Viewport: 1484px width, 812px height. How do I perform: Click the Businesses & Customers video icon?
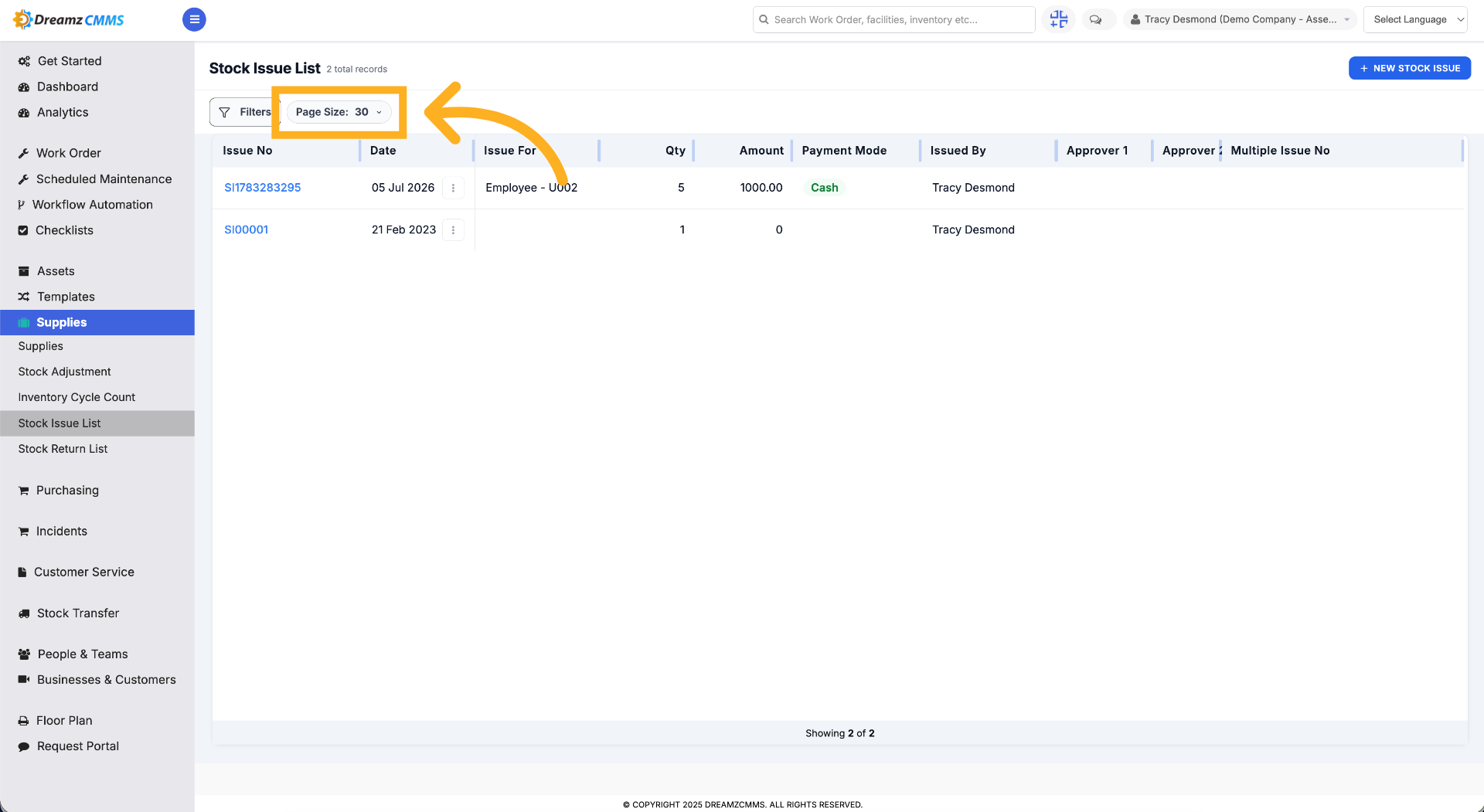point(24,680)
